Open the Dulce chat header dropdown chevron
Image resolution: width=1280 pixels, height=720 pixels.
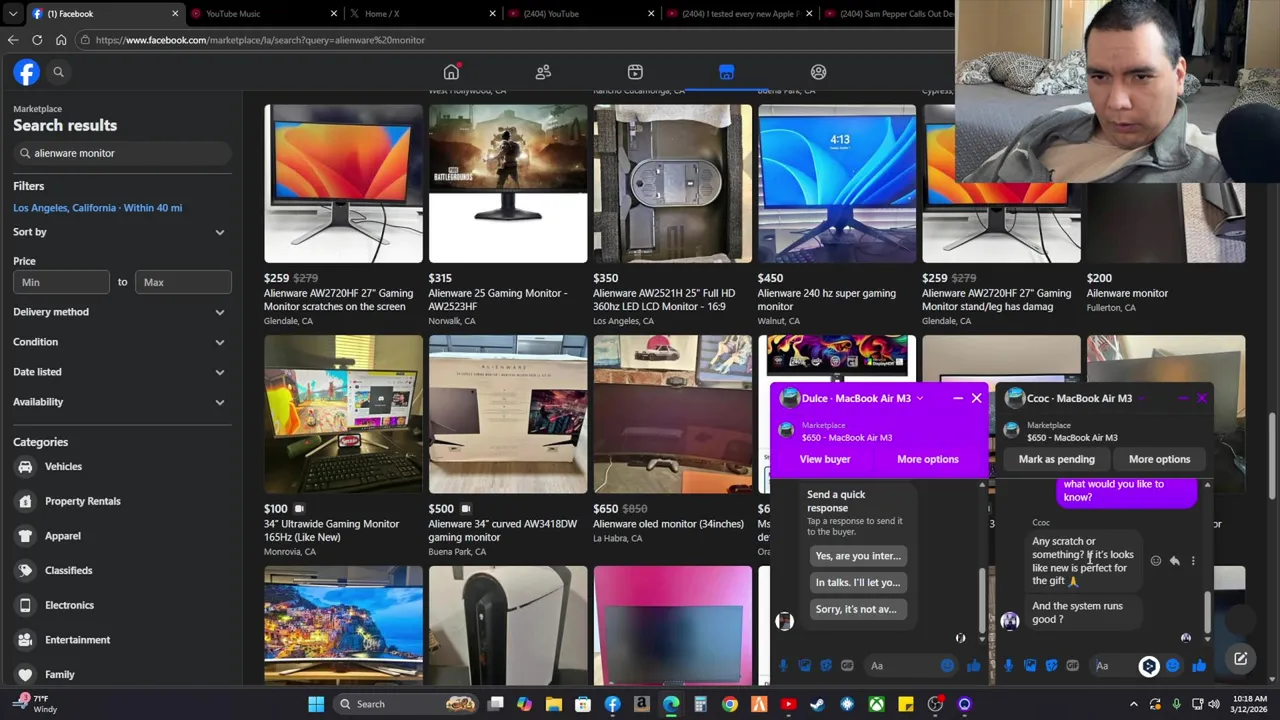(919, 398)
